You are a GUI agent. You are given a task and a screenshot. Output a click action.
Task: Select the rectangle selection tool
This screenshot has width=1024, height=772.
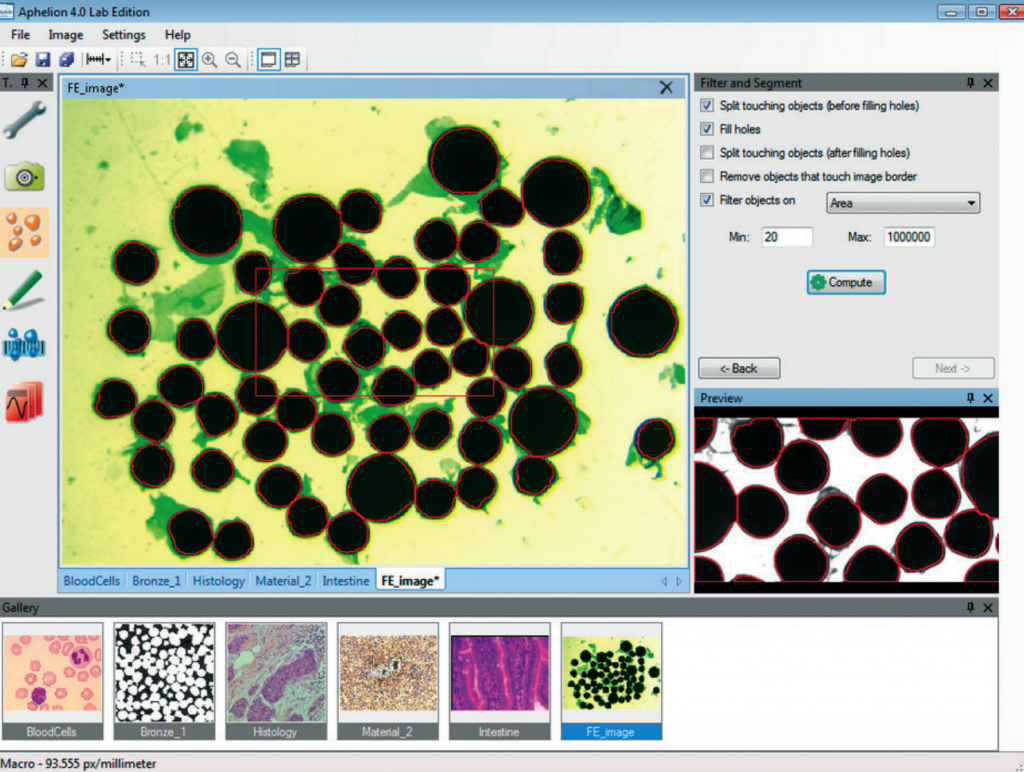138,60
